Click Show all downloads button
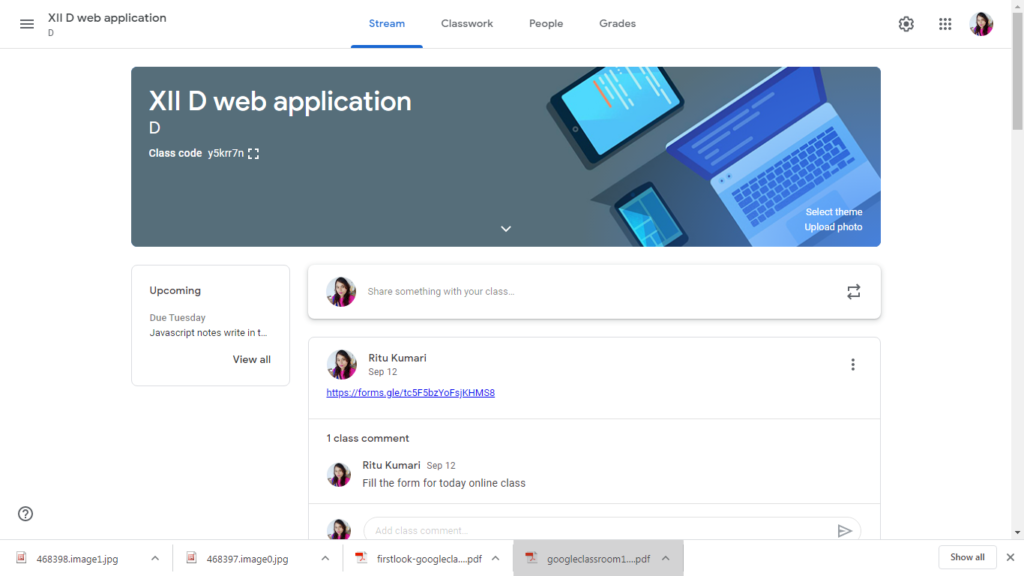This screenshot has height=576, width=1024. tap(967, 557)
